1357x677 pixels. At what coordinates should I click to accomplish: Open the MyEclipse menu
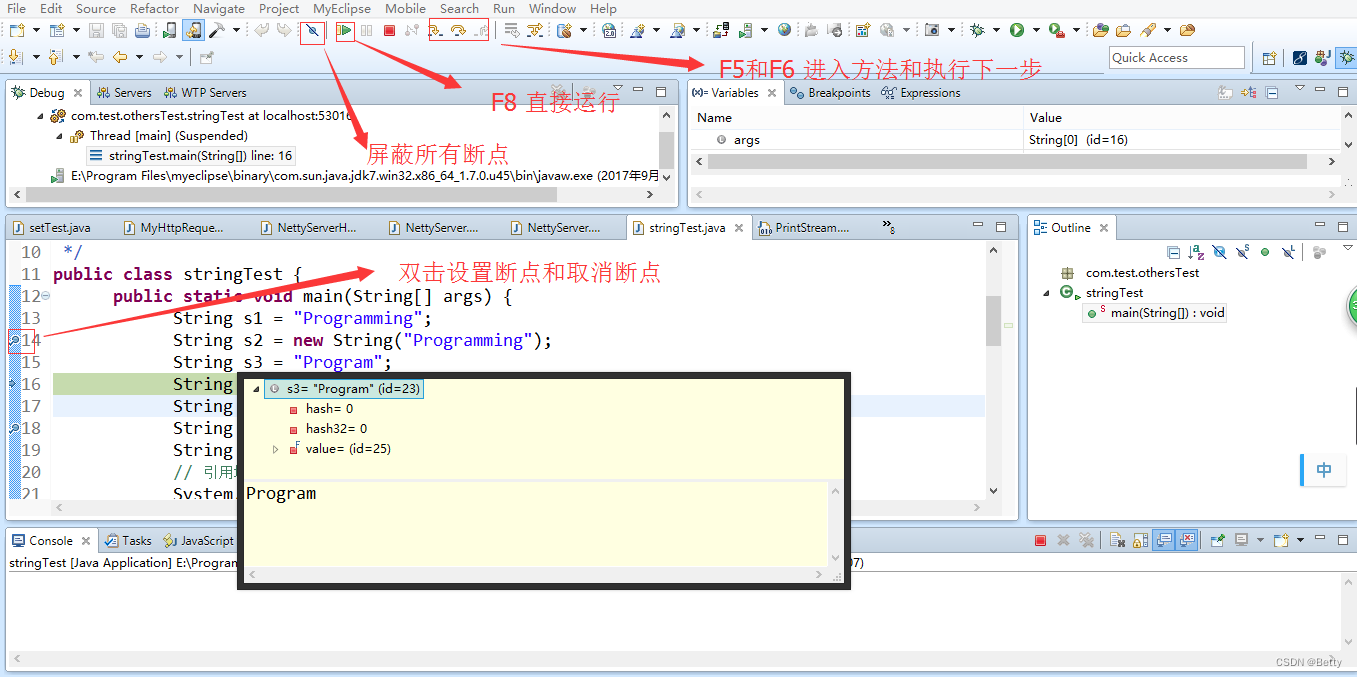click(x=342, y=8)
